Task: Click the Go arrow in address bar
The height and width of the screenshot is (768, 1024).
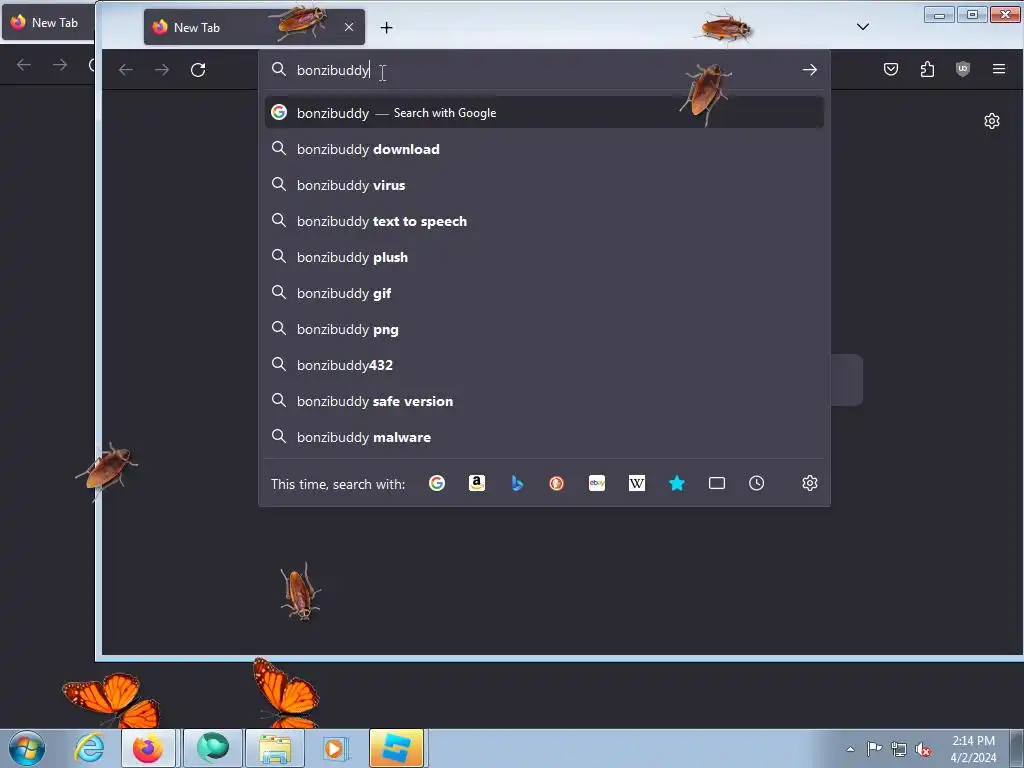Action: click(810, 69)
